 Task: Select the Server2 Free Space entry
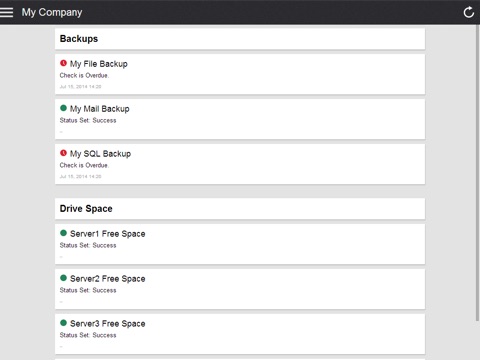[x=240, y=289]
